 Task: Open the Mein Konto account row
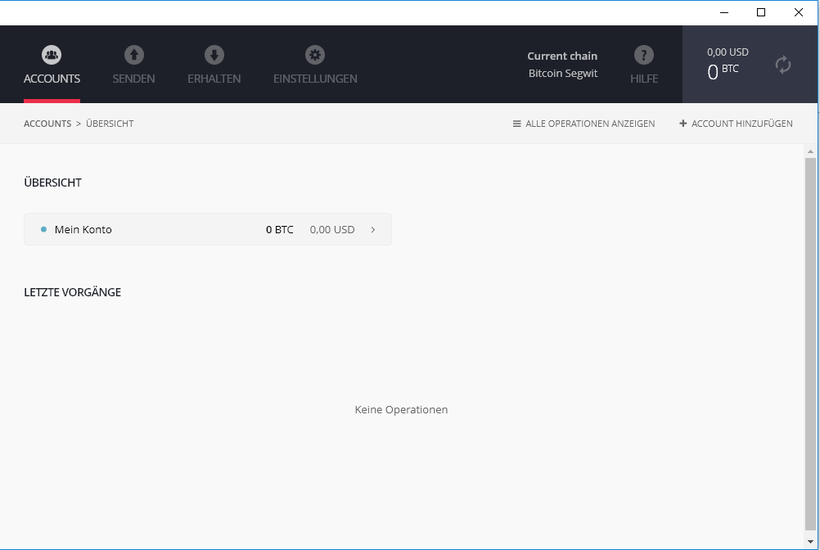(208, 230)
